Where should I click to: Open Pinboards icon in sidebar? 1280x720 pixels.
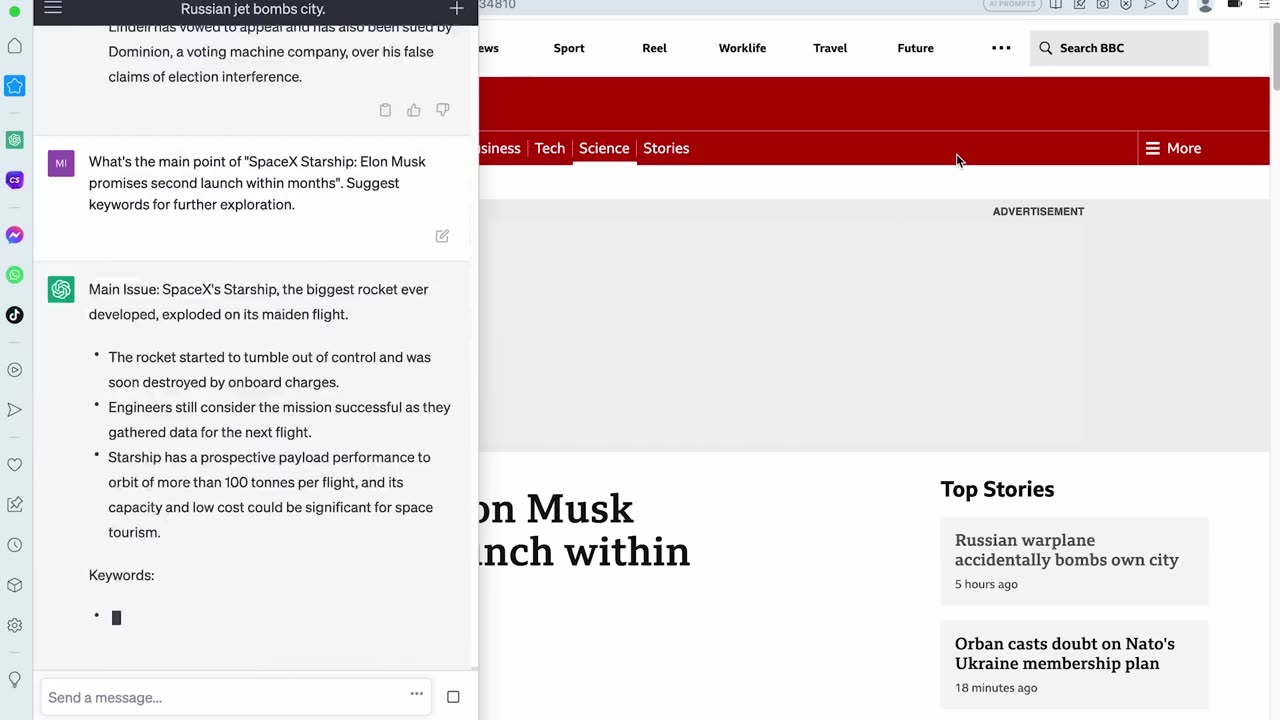(15, 505)
